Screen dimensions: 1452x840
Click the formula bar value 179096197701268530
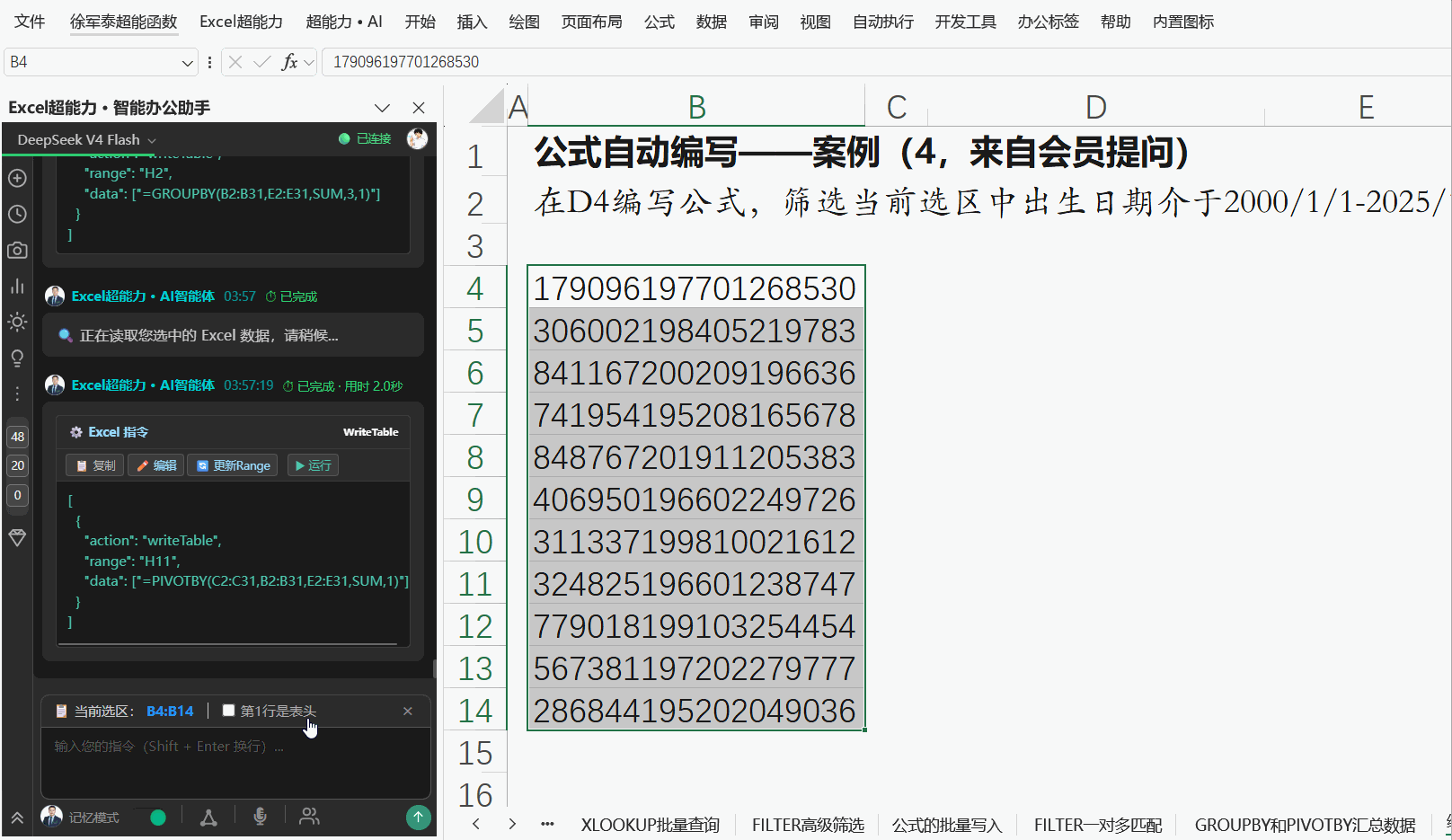pos(406,62)
